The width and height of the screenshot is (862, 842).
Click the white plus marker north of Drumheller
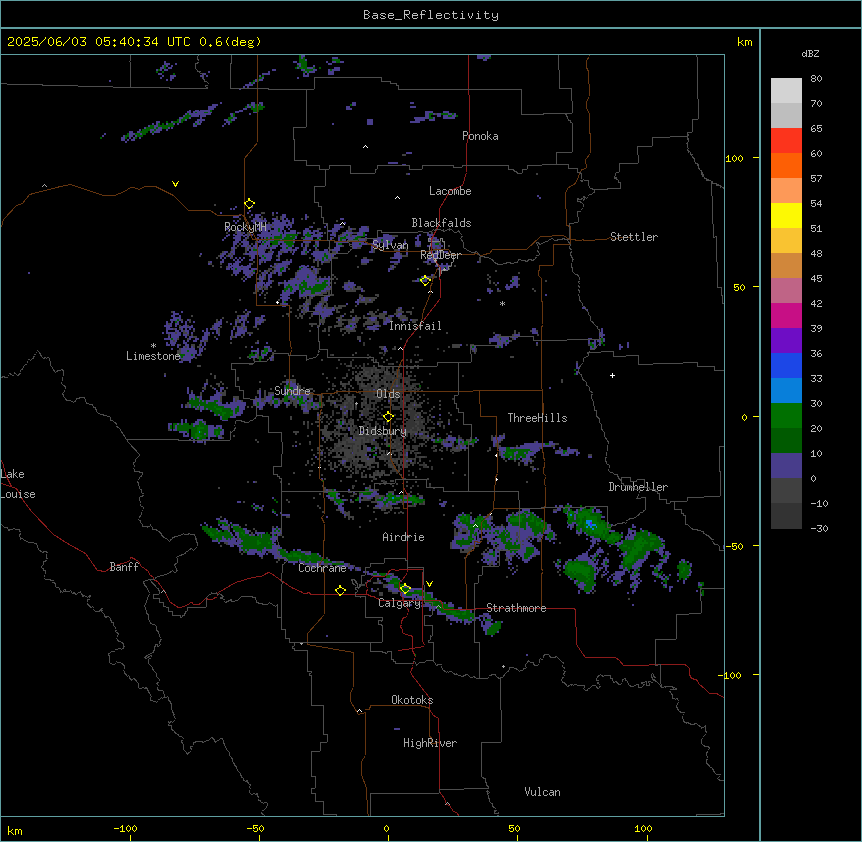[612, 375]
